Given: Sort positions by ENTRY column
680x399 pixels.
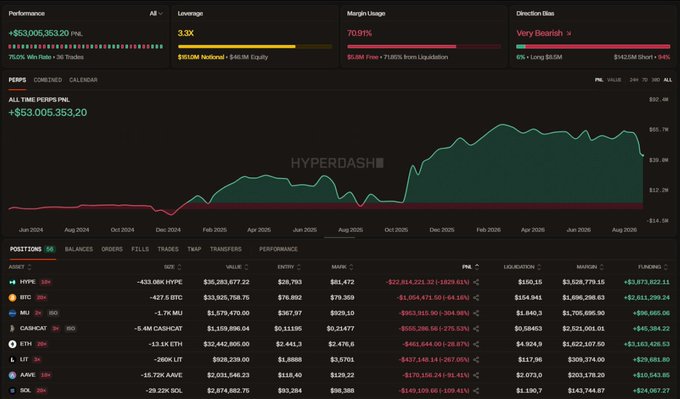Looking at the screenshot, I should (x=289, y=267).
